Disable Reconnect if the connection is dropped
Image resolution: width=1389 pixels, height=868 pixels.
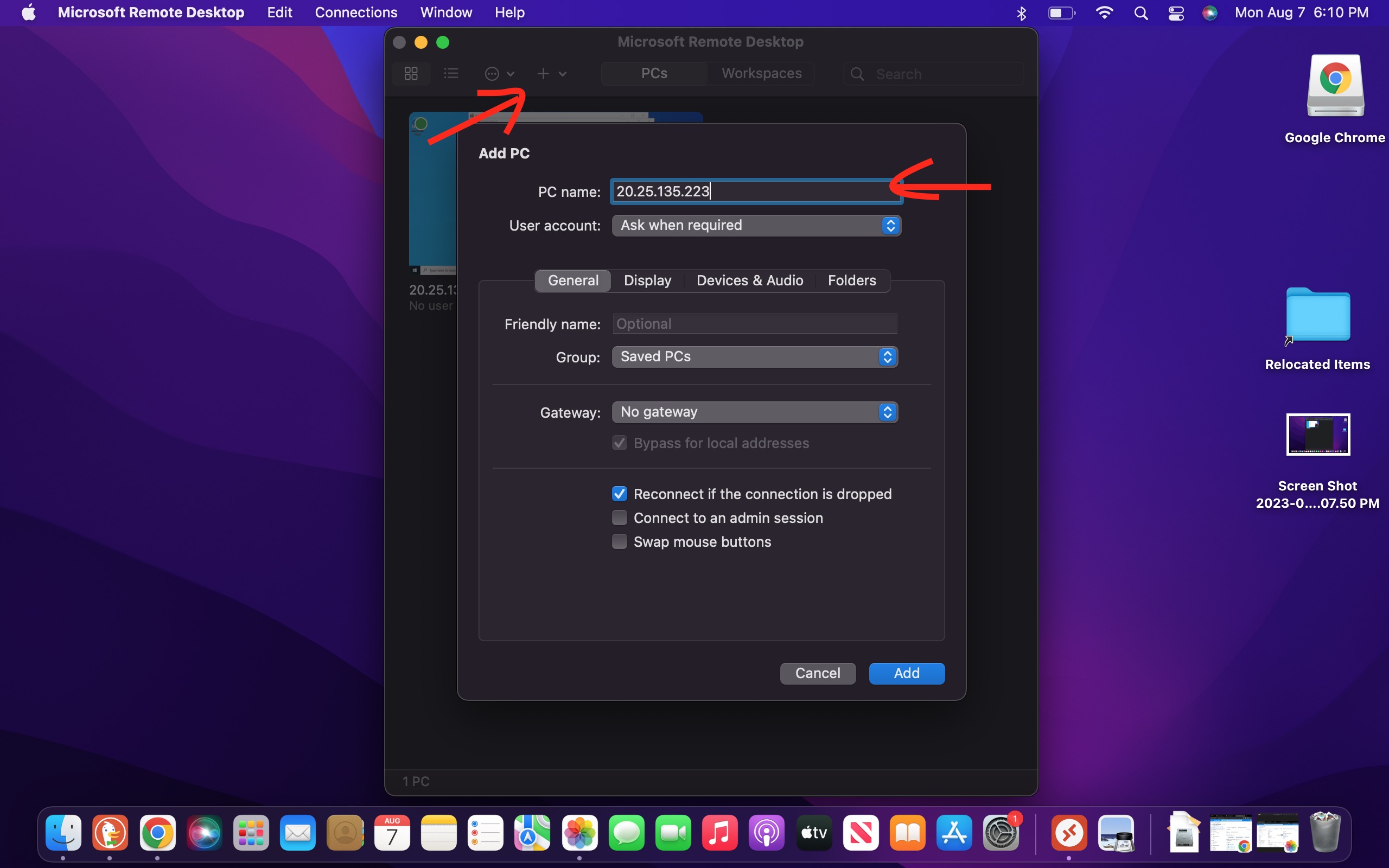point(619,494)
